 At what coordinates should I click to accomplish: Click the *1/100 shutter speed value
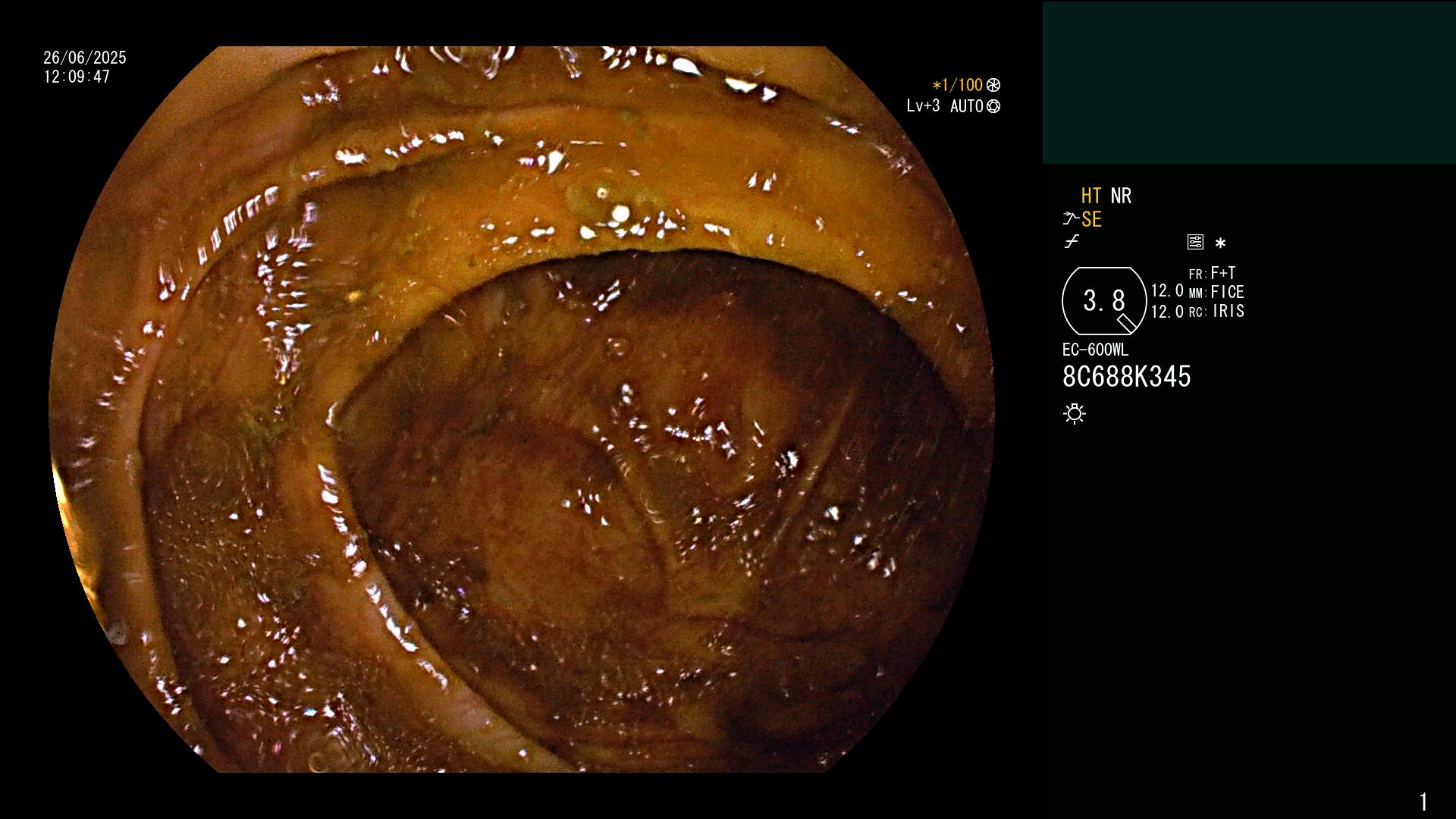tap(957, 86)
